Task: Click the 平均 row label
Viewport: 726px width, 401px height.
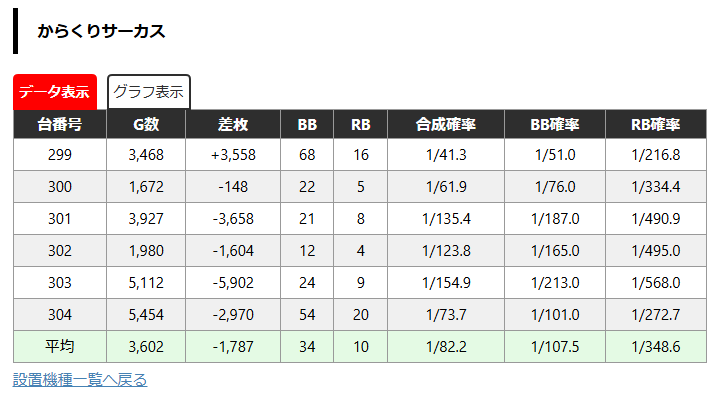Action: 60,346
